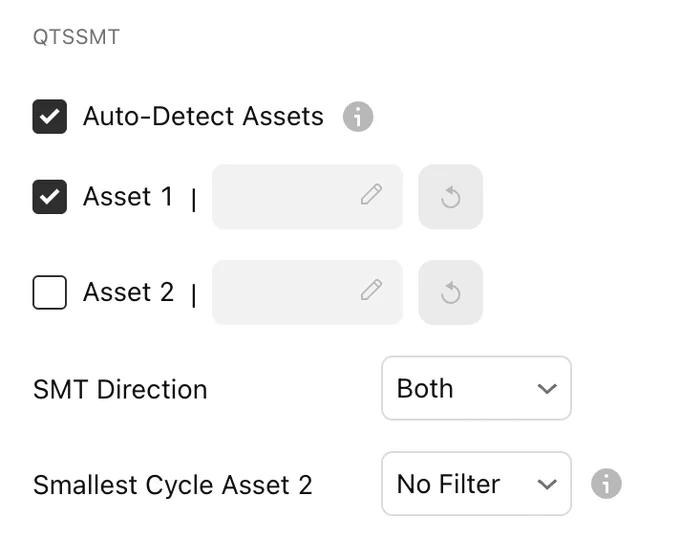Click the pencil edit icon for Asset 2

click(x=371, y=290)
